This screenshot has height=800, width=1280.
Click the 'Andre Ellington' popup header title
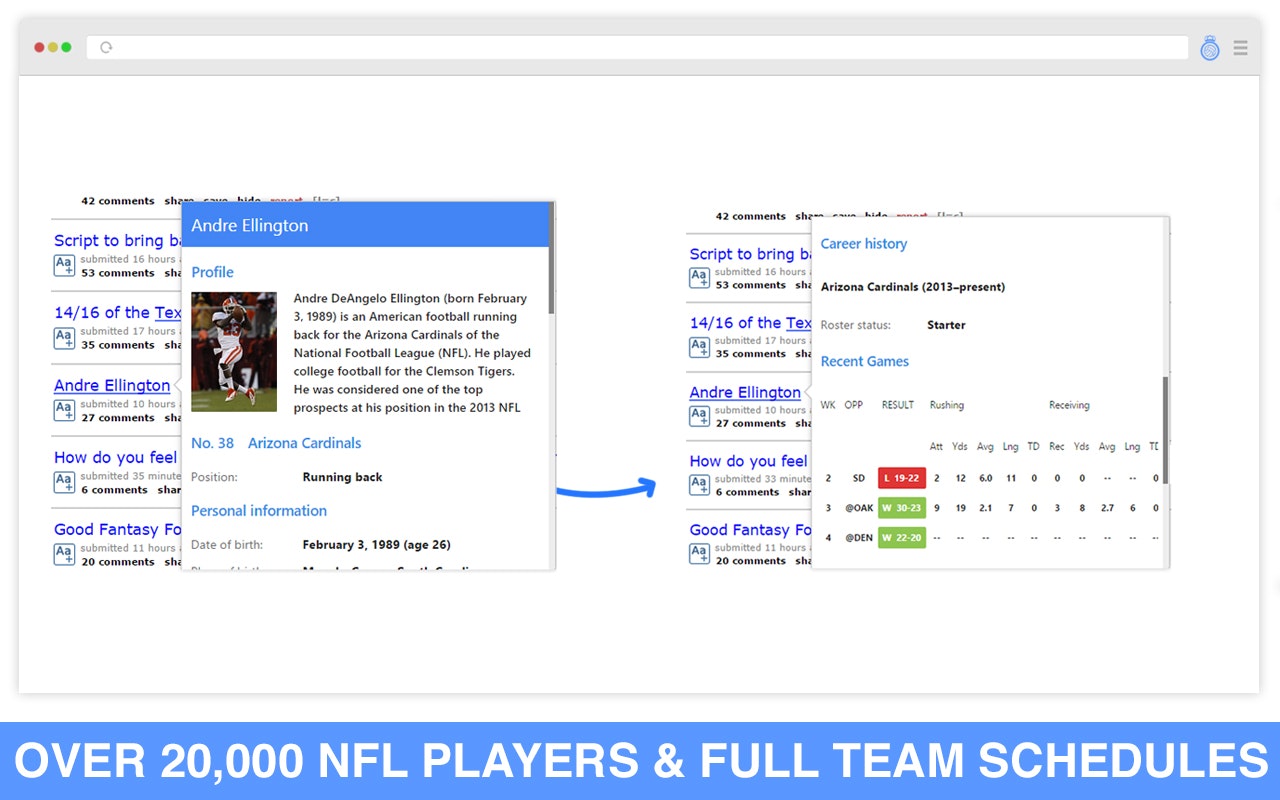(250, 225)
